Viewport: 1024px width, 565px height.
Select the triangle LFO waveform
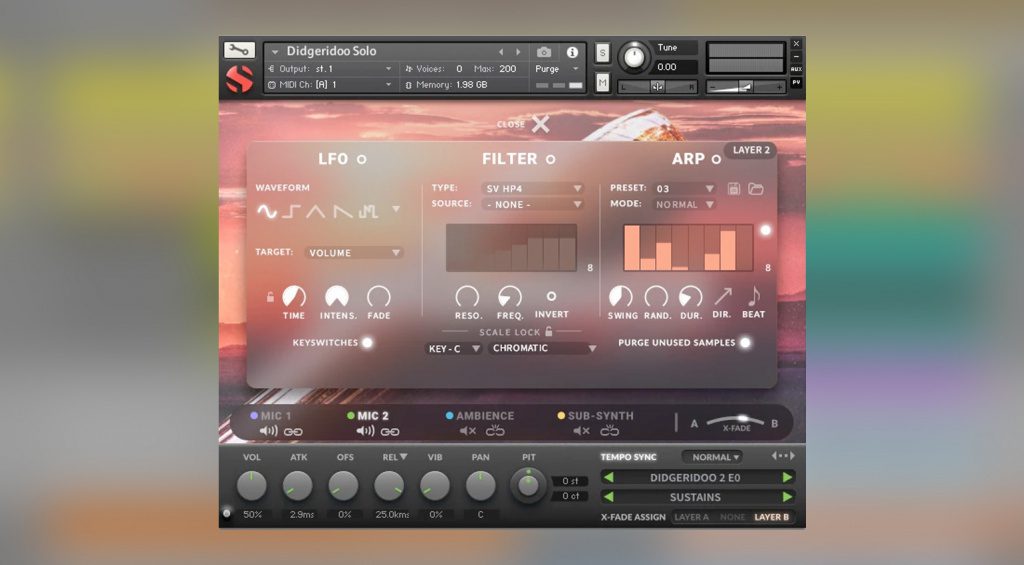point(316,211)
